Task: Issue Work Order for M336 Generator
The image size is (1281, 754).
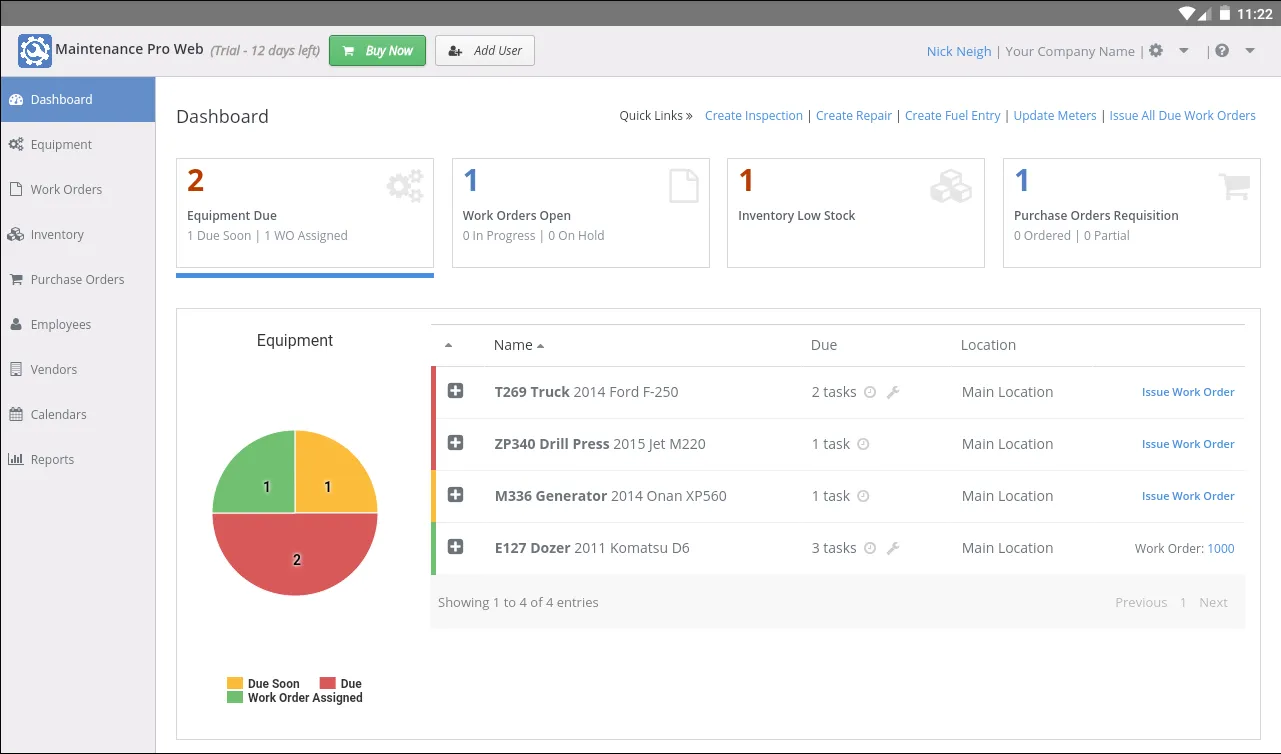Action: coord(1188,495)
